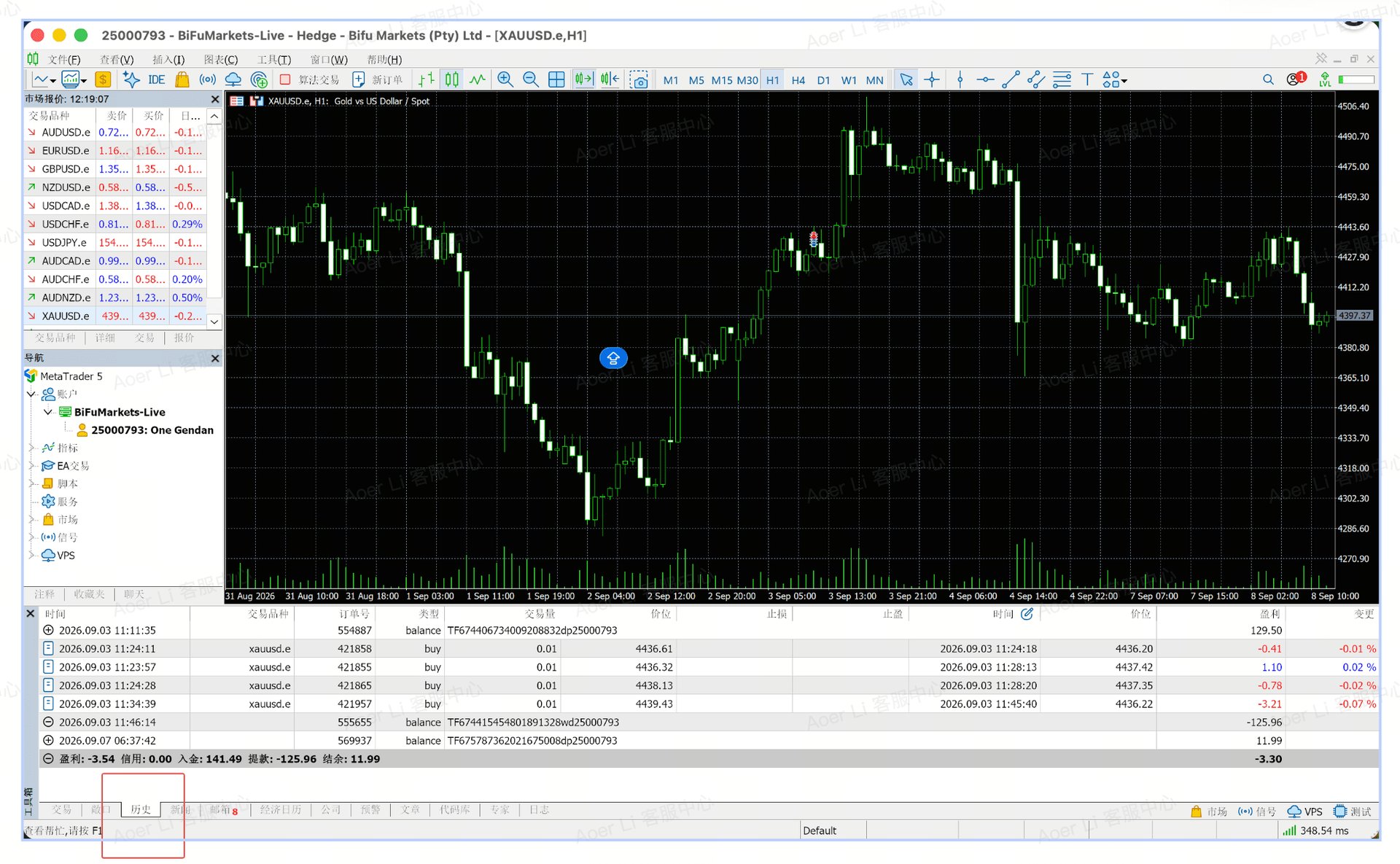Open the VPS cloud icon in toolbar
This screenshot has width=1400, height=864.
(233, 79)
